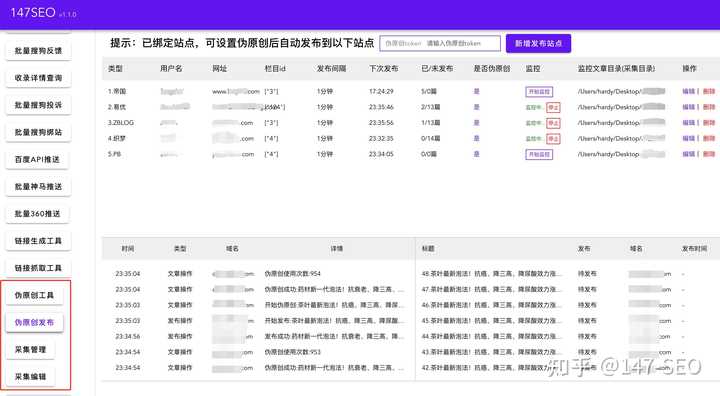Click 开始监控 for the 1.帝国 row
The width and height of the screenshot is (720, 396).
[x=539, y=91]
